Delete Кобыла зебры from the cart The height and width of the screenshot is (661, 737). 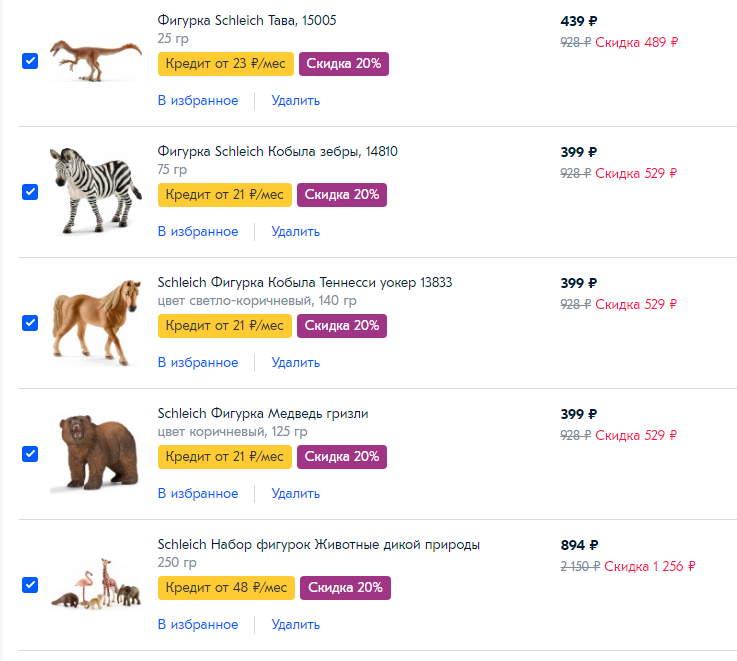tap(295, 231)
